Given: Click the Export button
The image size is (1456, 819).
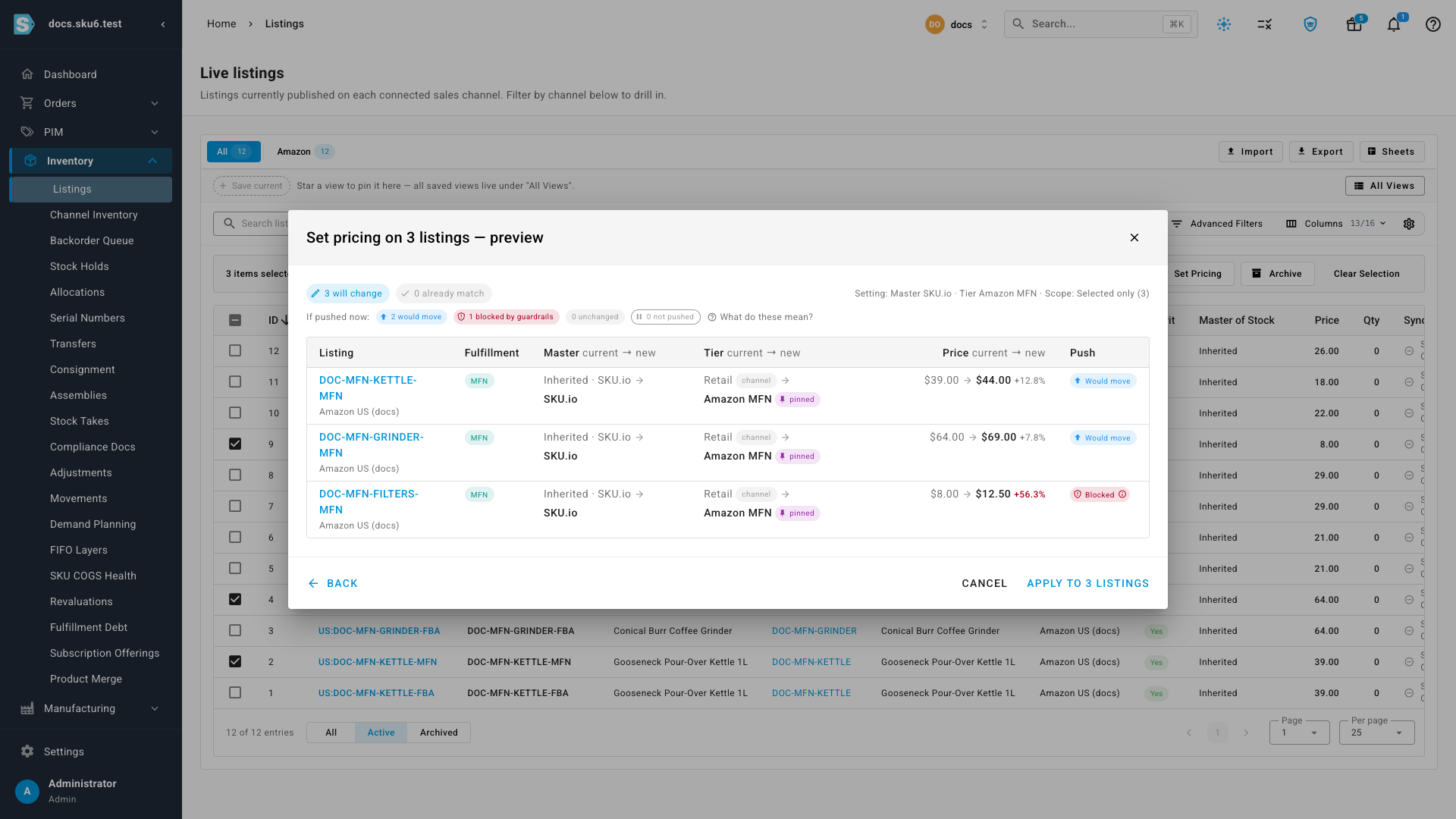Looking at the screenshot, I should pyautogui.click(x=1321, y=152).
